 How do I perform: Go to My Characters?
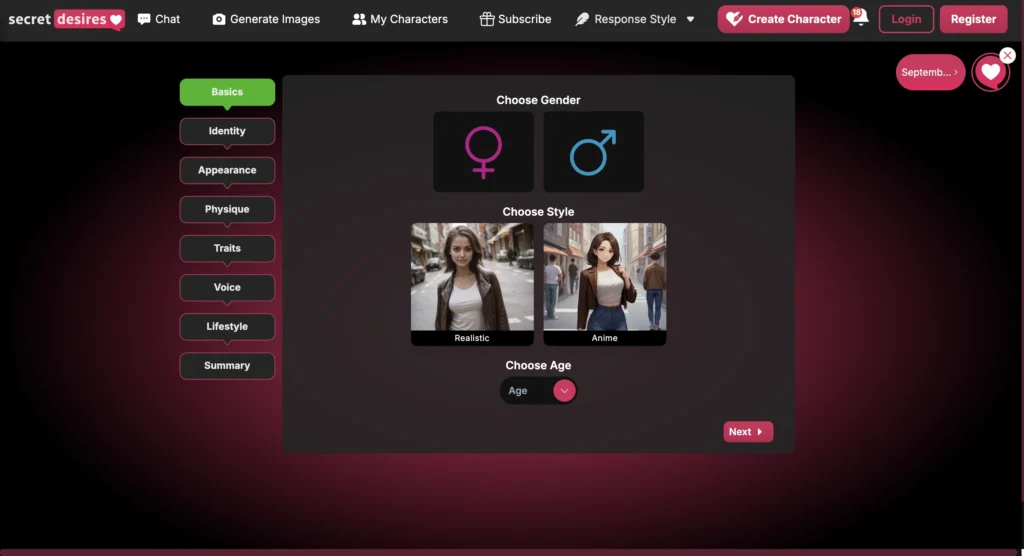point(400,19)
